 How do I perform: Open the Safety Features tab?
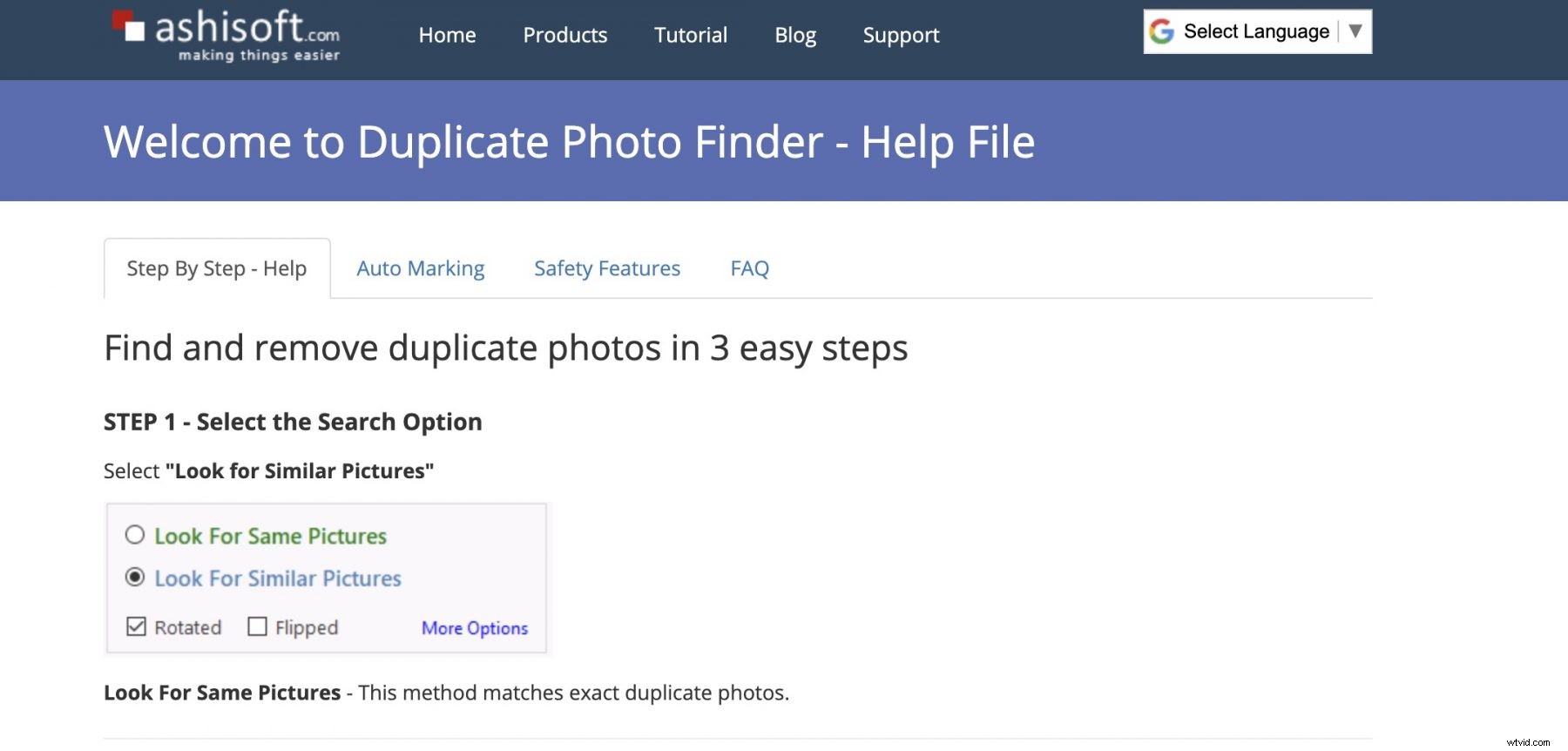tap(607, 268)
